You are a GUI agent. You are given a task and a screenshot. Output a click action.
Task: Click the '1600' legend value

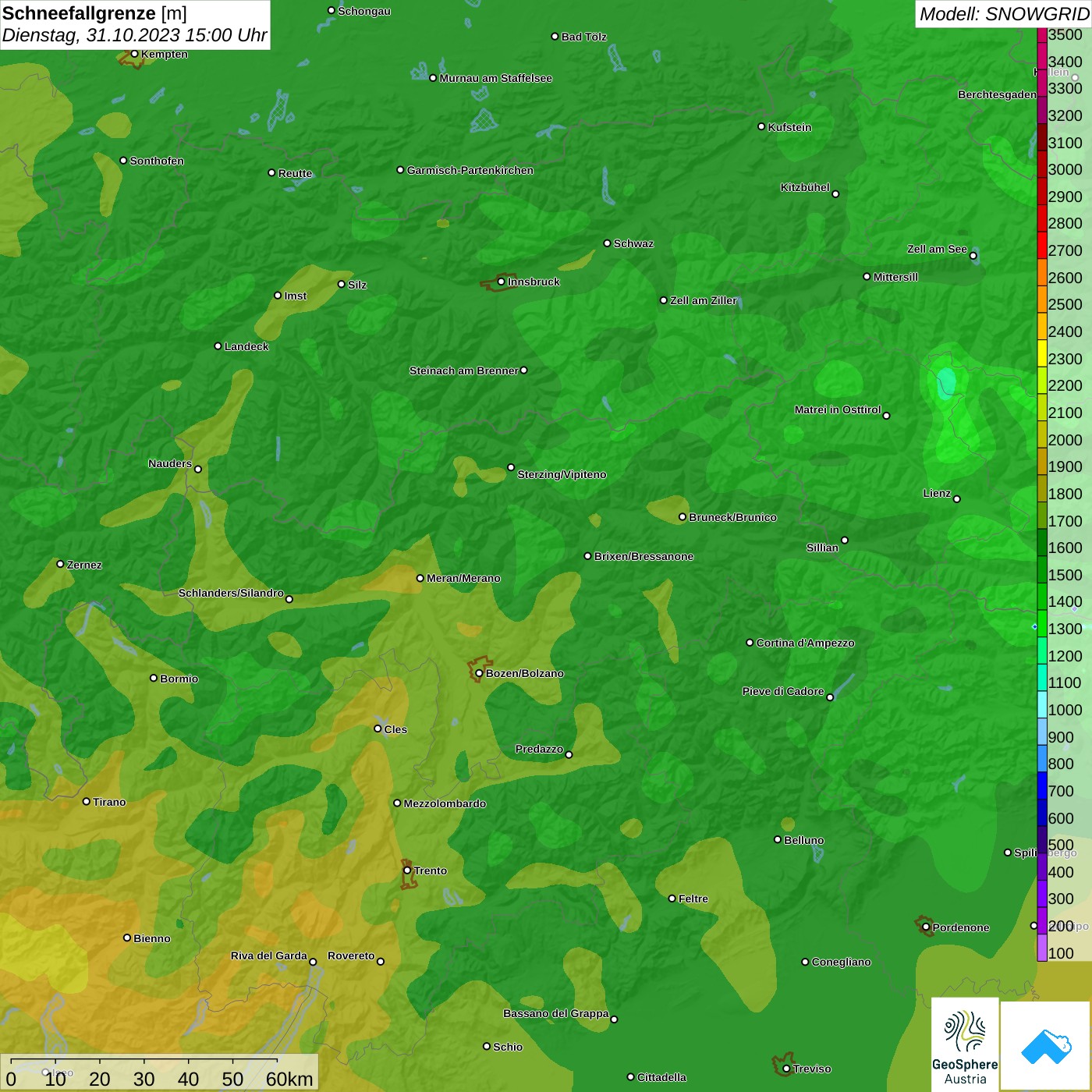point(1065,548)
